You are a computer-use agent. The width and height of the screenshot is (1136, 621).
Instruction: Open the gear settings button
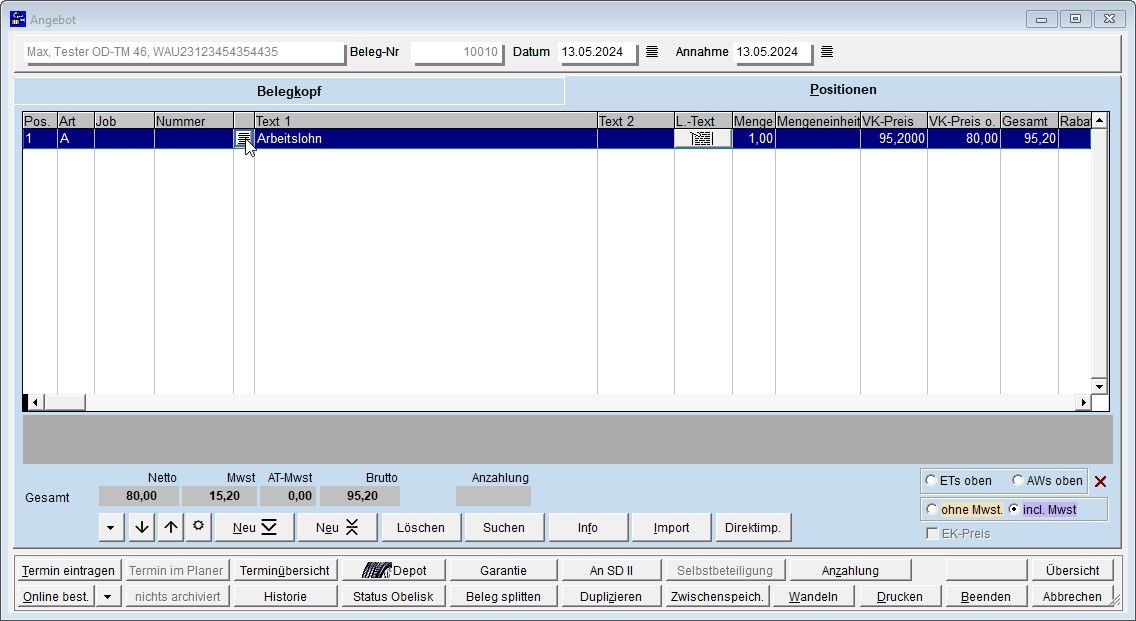pyautogui.click(x=198, y=527)
